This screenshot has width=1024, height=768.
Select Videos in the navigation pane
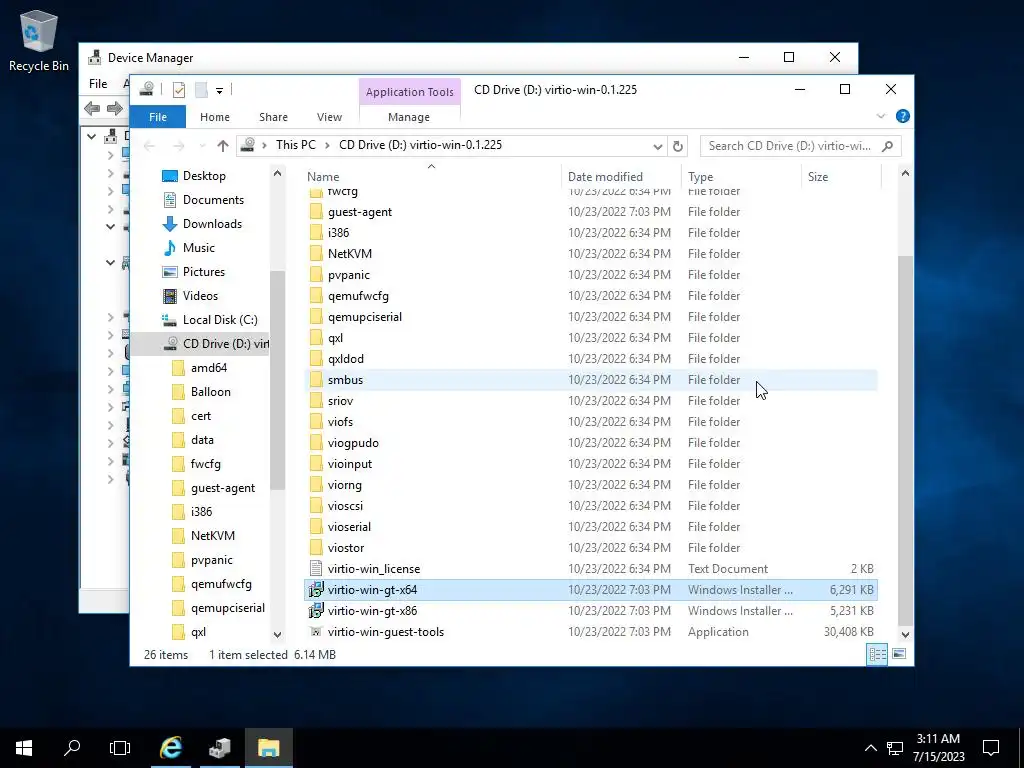coord(200,296)
